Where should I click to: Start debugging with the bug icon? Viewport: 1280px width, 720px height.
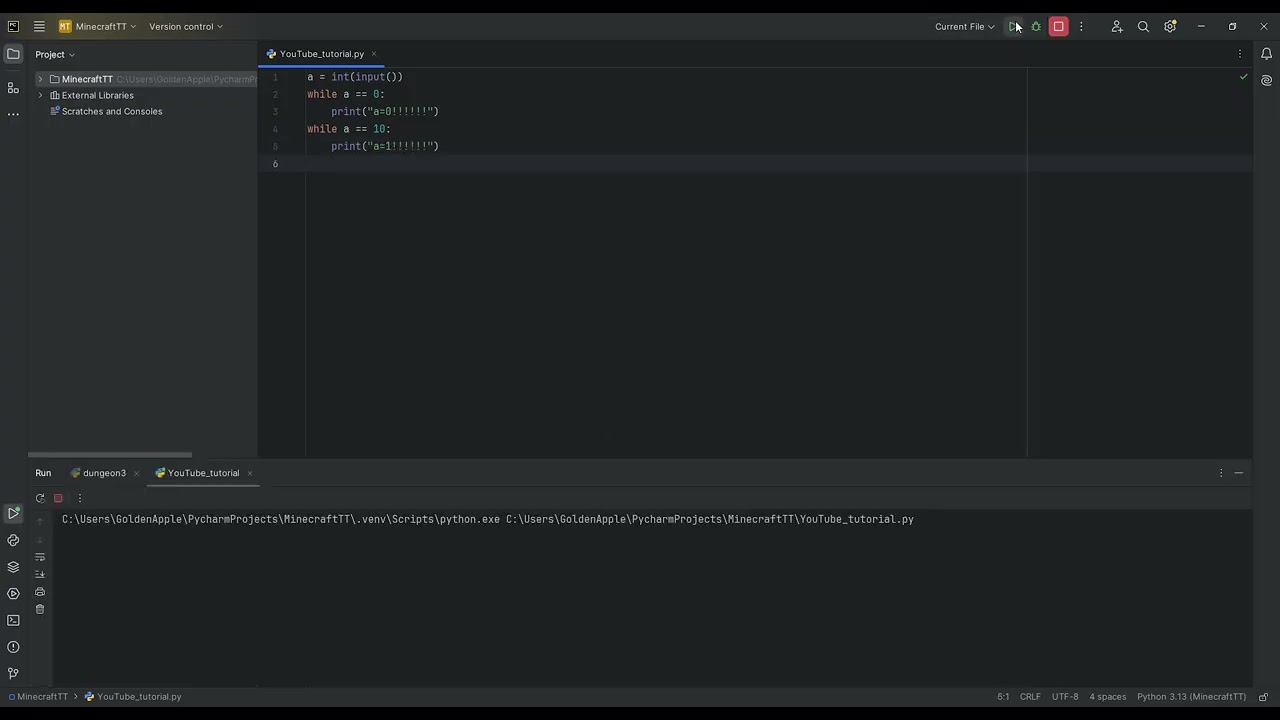(x=1036, y=27)
